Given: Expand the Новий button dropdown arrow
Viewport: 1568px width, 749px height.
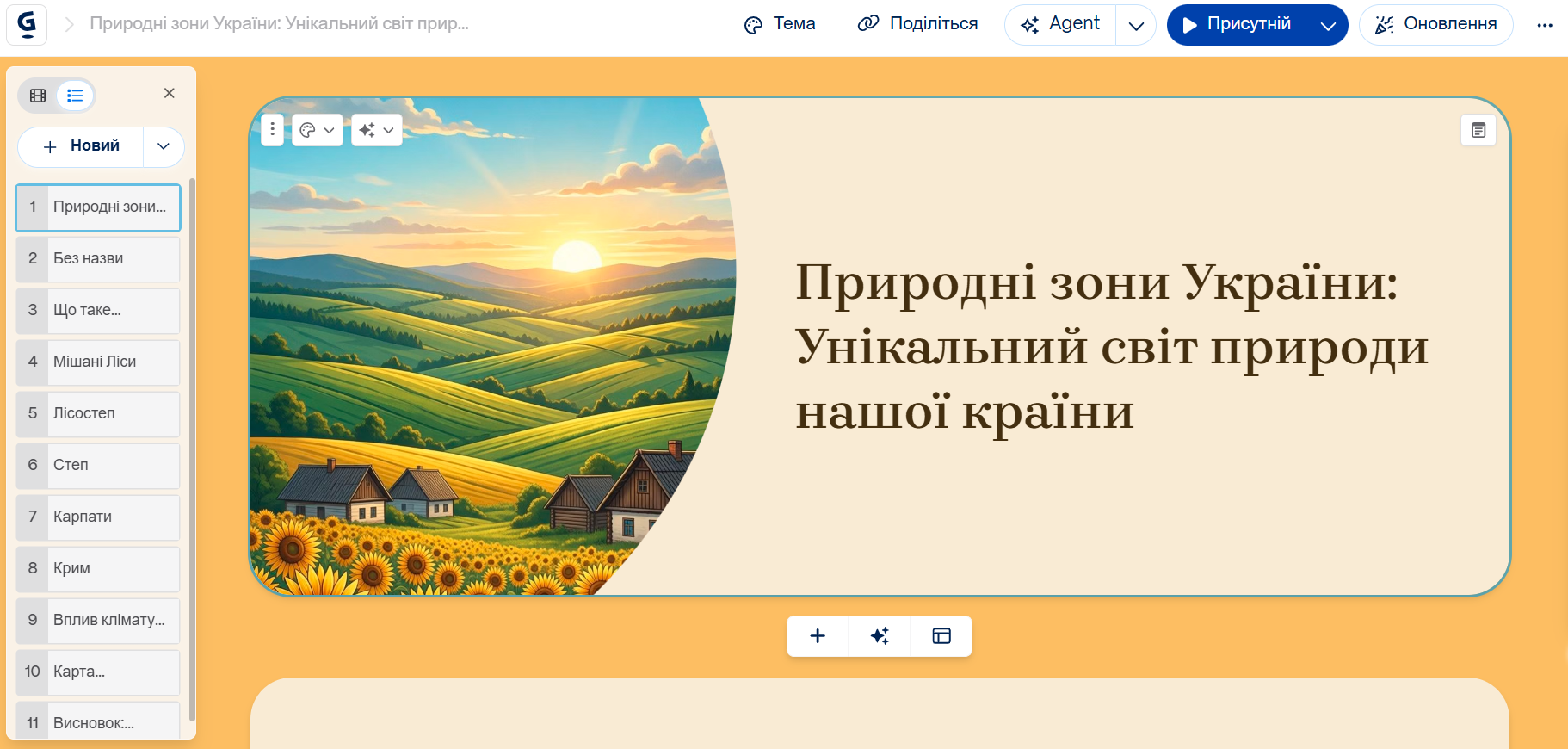Looking at the screenshot, I should coord(164,146).
